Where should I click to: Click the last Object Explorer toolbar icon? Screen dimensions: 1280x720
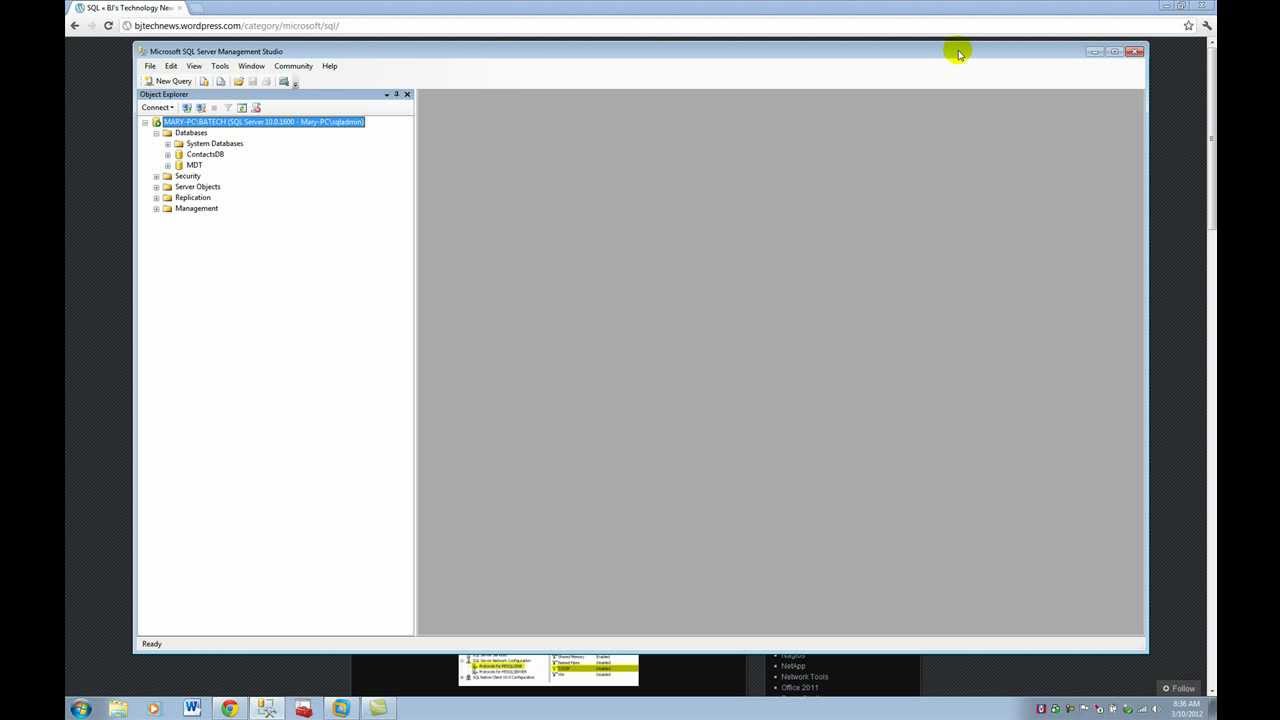pos(256,107)
